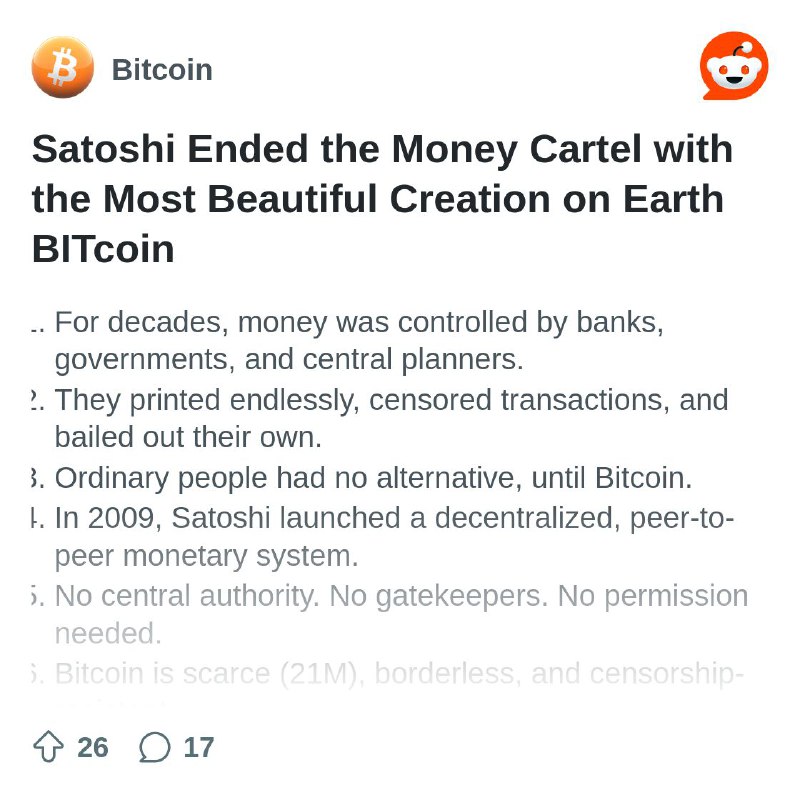Click 'bailed out their own.' text
This screenshot has width=800, height=800.
[x=188, y=437]
